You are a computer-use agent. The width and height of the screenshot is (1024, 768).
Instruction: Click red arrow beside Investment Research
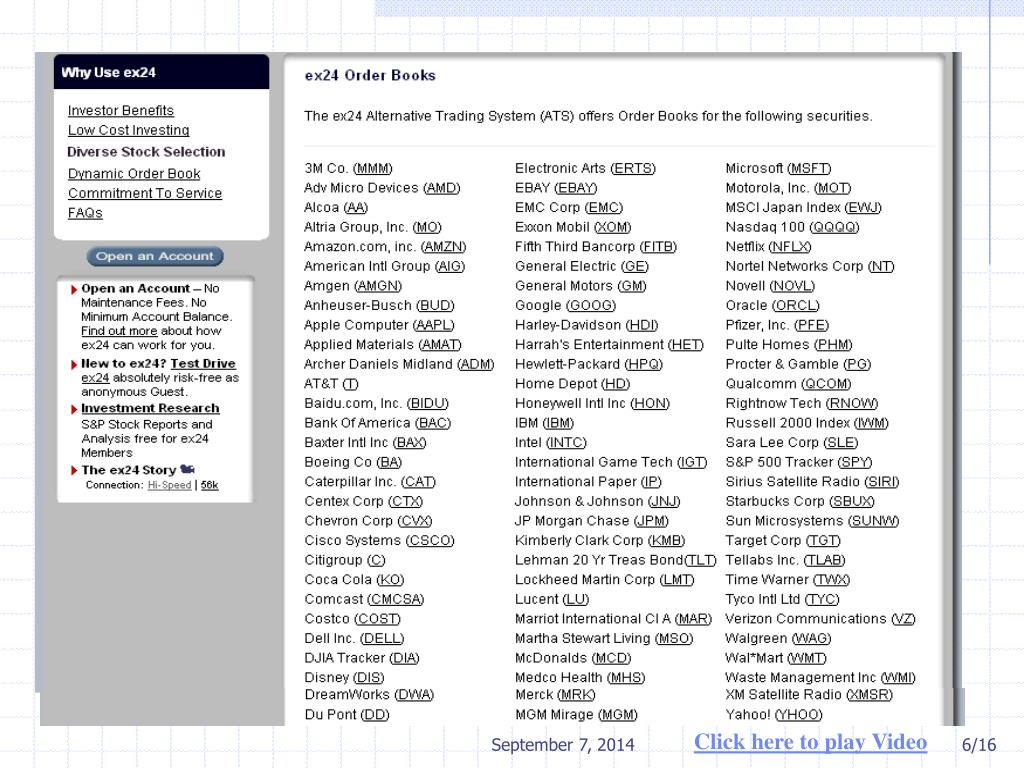coord(74,409)
